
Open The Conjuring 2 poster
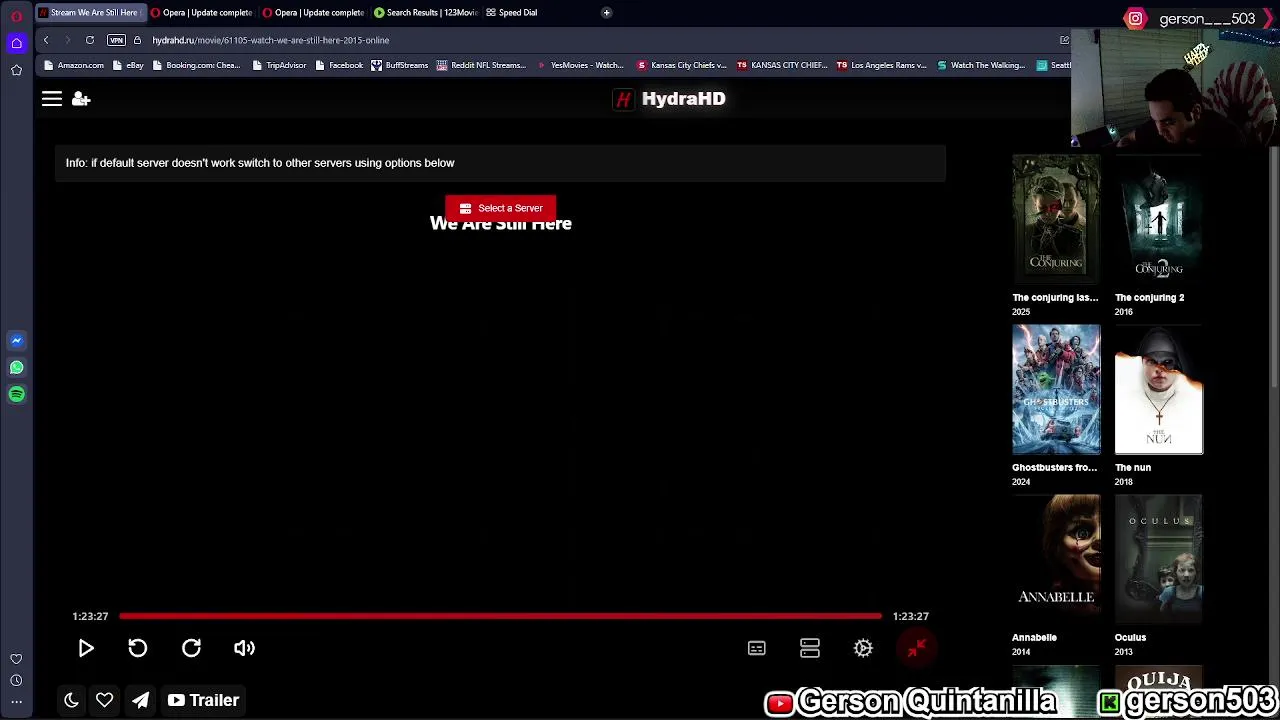pyautogui.click(x=1159, y=219)
